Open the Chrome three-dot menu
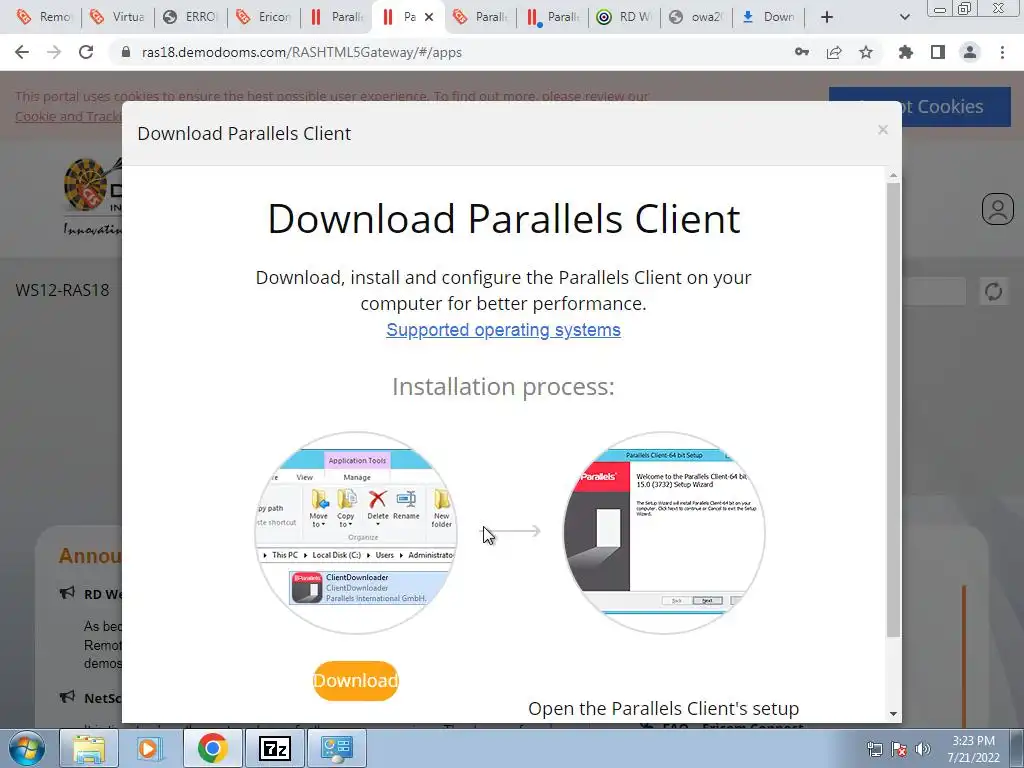Image resolution: width=1024 pixels, height=768 pixels. click(x=1002, y=52)
